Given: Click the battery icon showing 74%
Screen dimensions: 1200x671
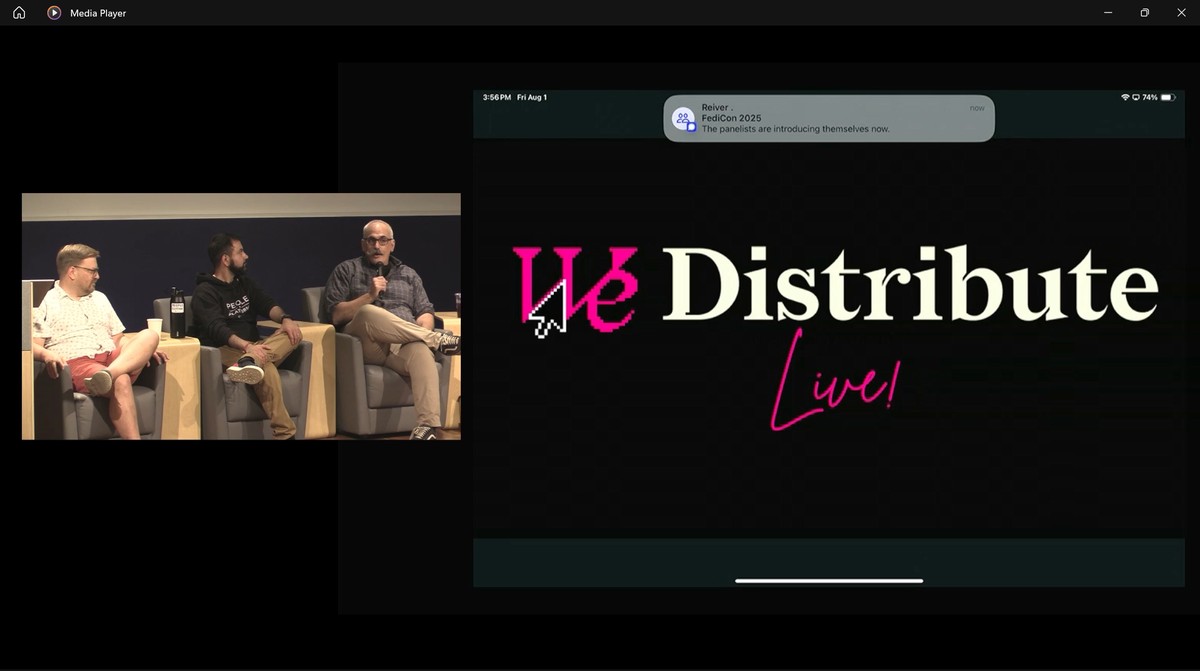Looking at the screenshot, I should (x=1167, y=98).
